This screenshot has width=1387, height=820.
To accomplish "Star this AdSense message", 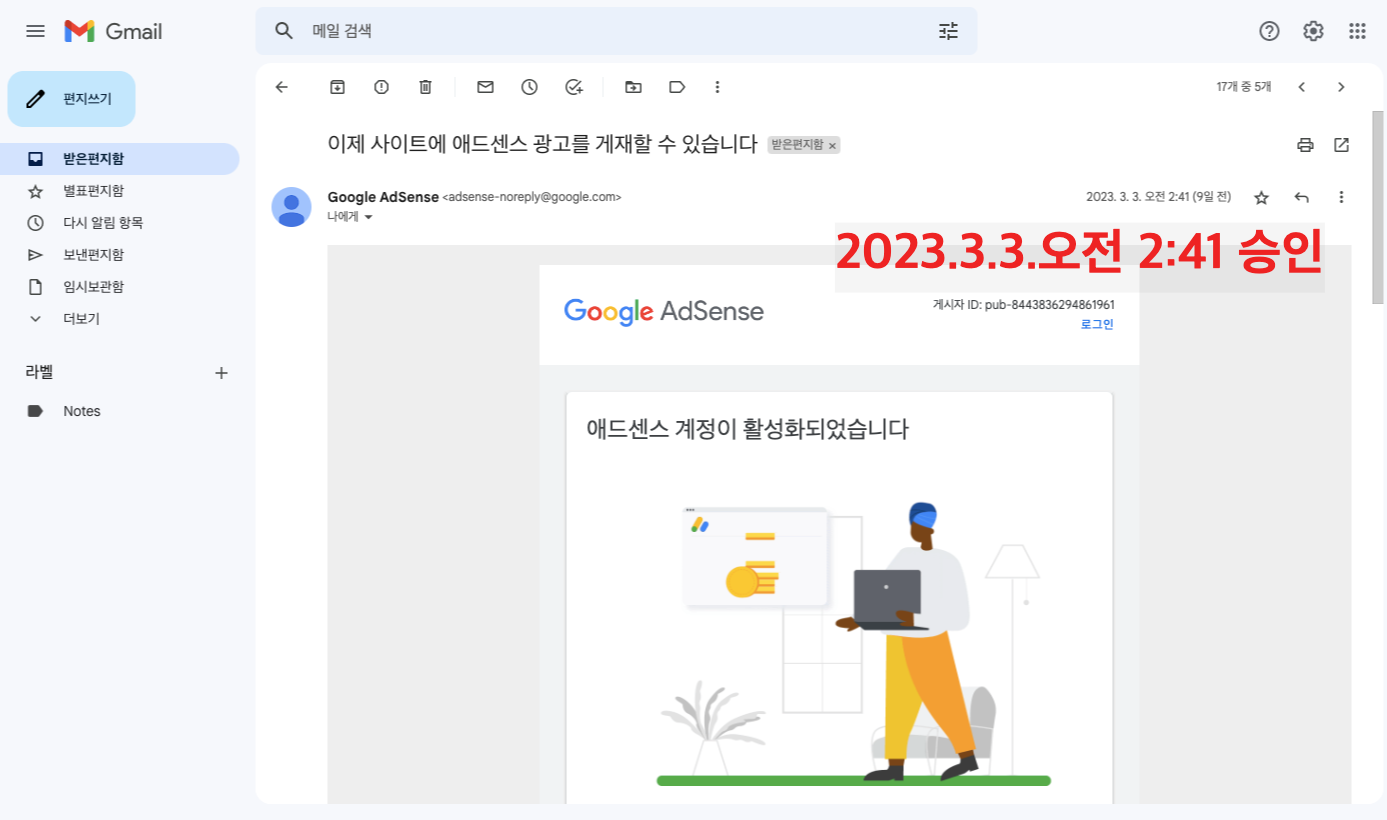I will point(1261,197).
